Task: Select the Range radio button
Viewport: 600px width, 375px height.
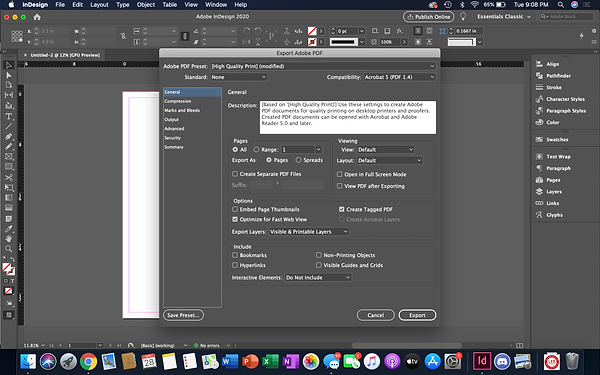Action: (x=256, y=150)
